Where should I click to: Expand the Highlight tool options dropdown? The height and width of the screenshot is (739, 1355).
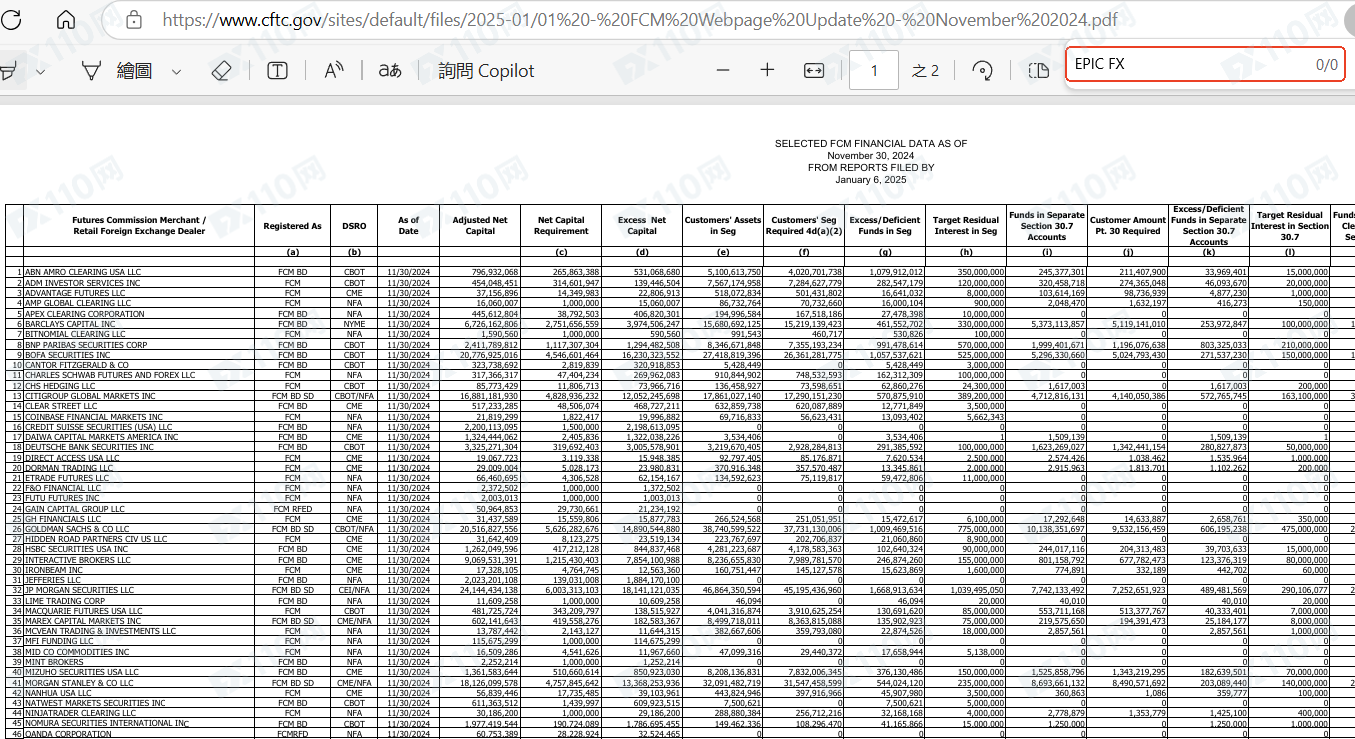(x=38, y=70)
